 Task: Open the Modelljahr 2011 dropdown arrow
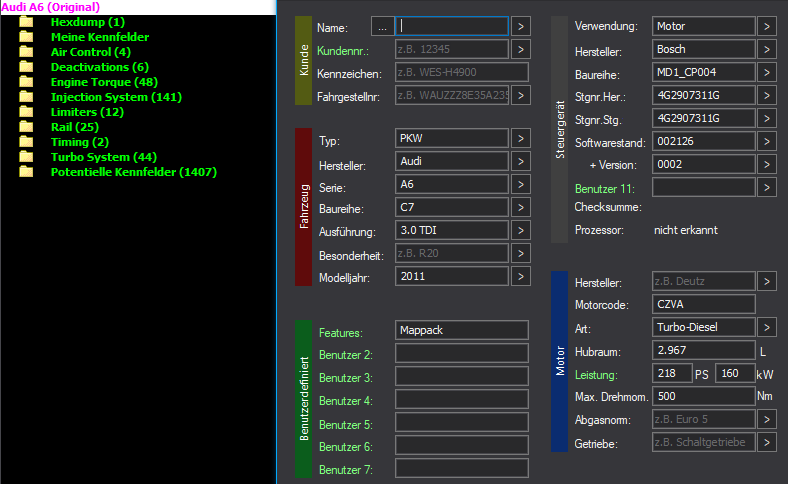pyautogui.click(x=521, y=276)
